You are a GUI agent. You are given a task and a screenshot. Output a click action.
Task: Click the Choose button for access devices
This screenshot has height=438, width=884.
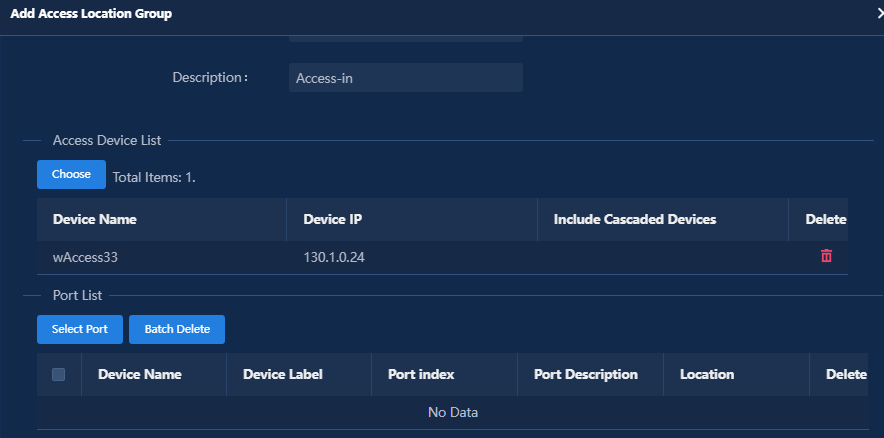pyautogui.click(x=72, y=174)
